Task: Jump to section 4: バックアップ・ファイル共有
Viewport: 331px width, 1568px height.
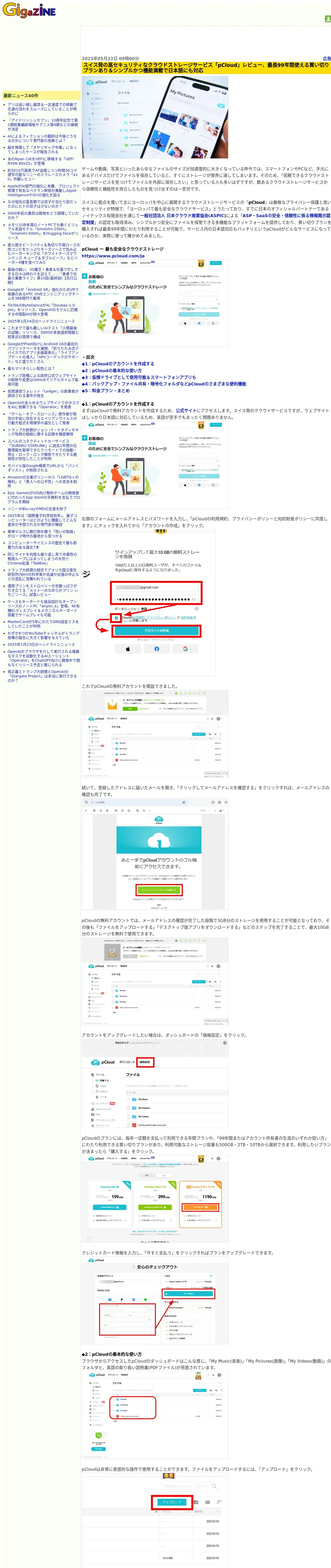Action: (x=164, y=384)
